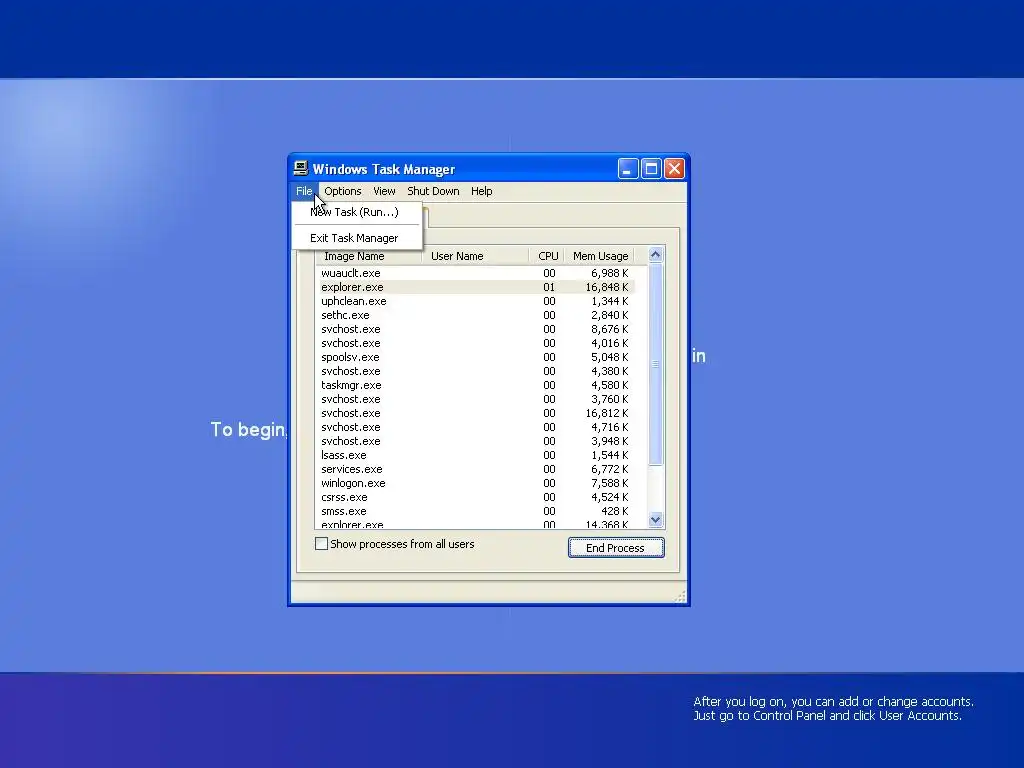Click the 1,344 K memory value

[x=609, y=302]
